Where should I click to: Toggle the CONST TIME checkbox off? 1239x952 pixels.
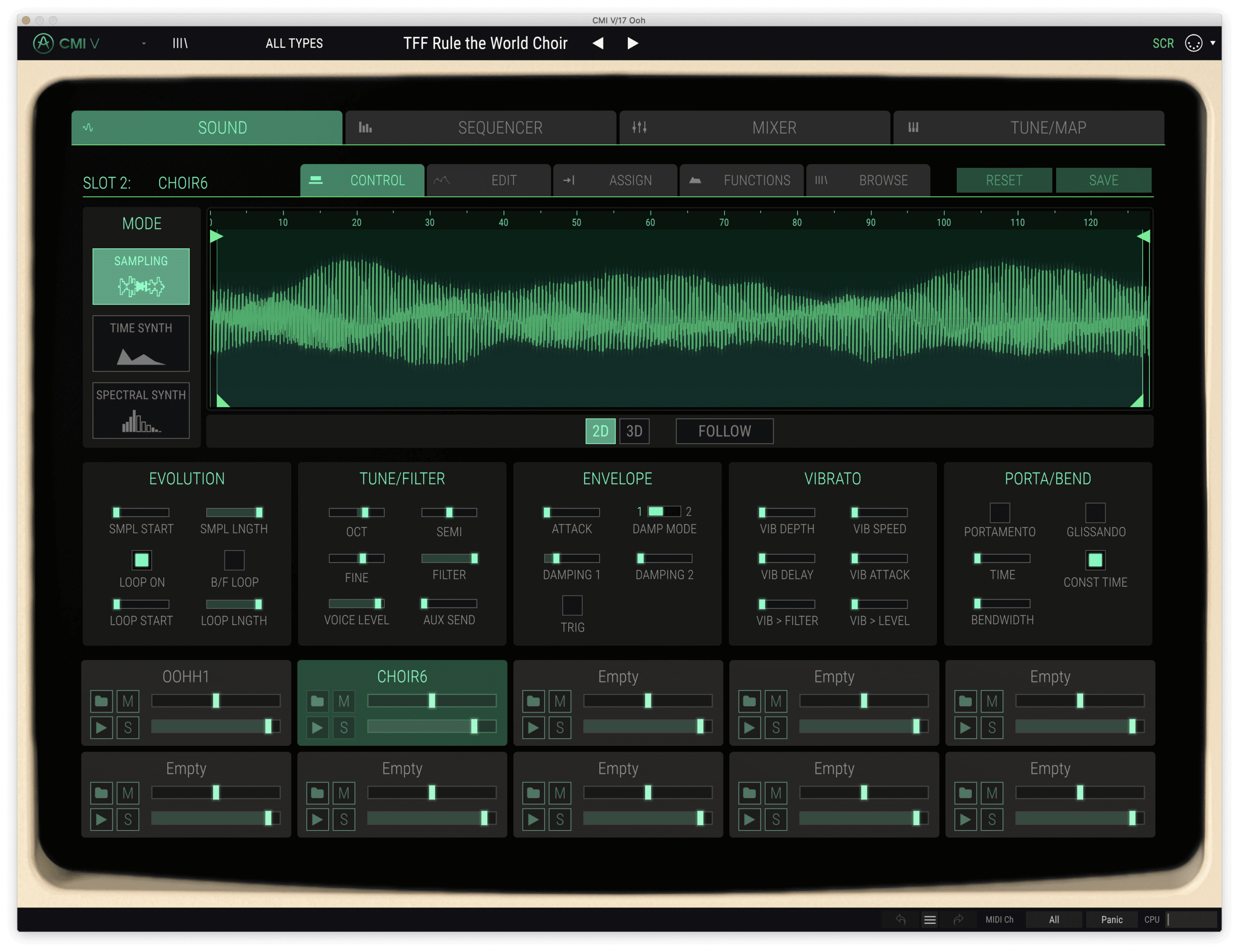click(x=1095, y=560)
